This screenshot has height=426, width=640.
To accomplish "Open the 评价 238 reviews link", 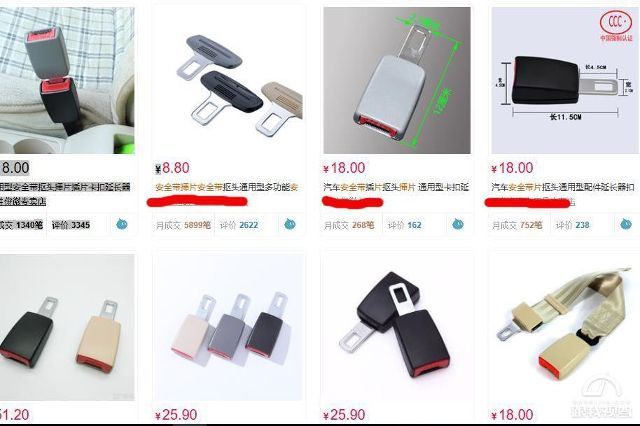I will tap(573, 225).
